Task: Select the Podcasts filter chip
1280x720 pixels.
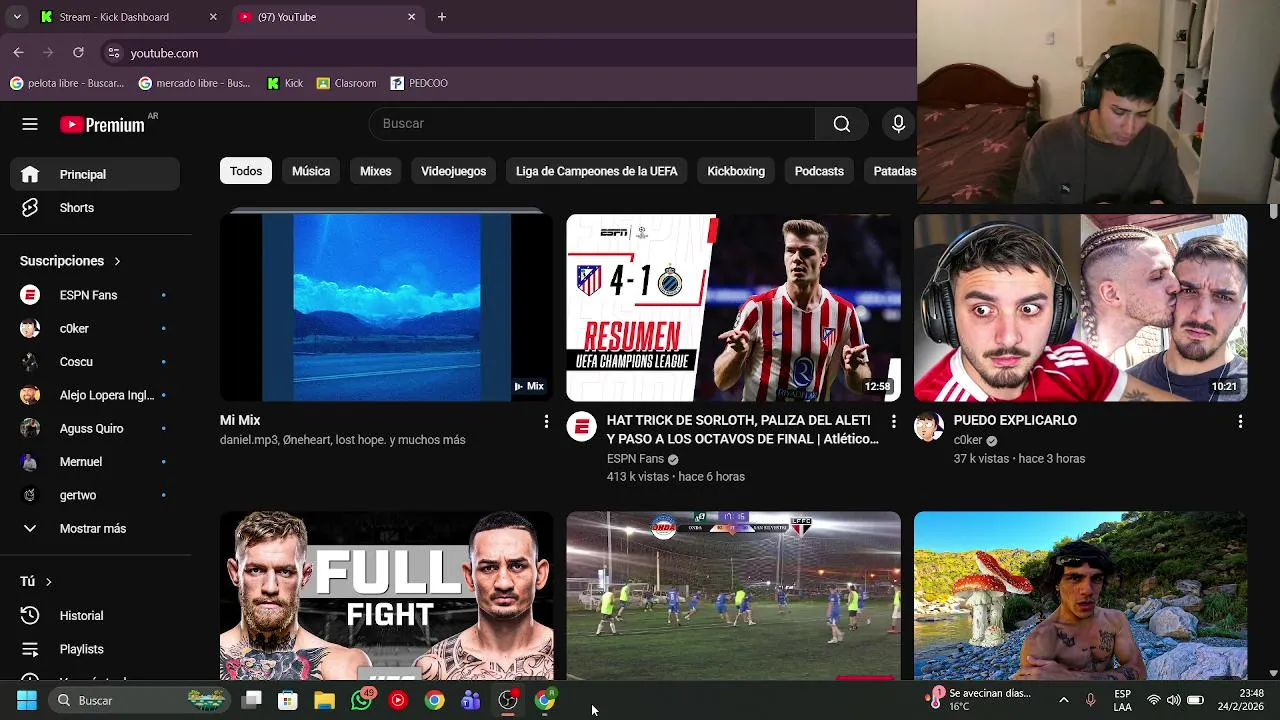Action: pos(819,171)
